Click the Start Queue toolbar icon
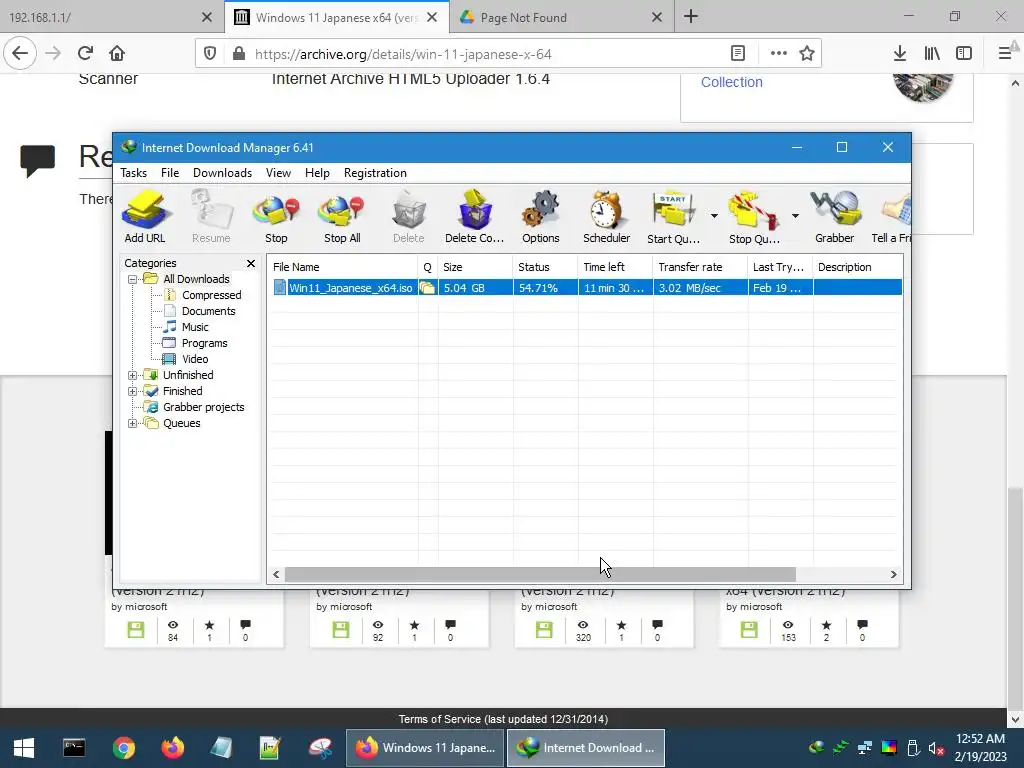 [x=673, y=217]
